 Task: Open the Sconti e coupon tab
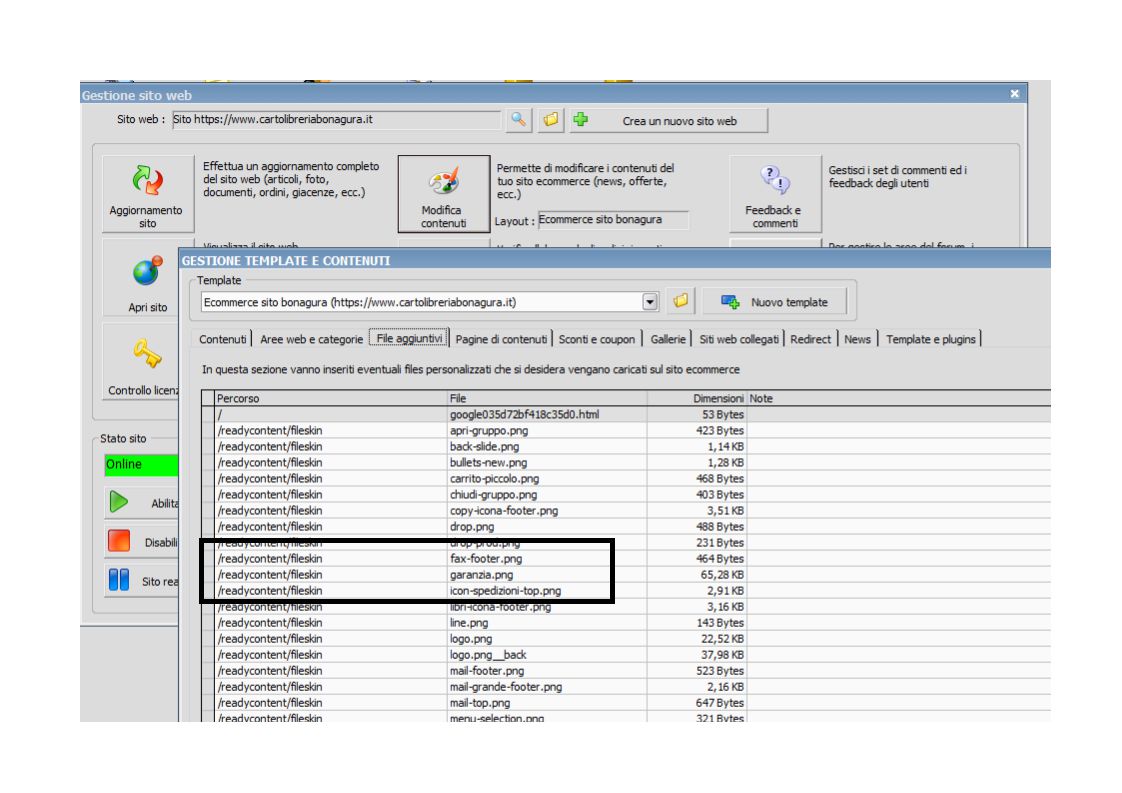point(597,339)
